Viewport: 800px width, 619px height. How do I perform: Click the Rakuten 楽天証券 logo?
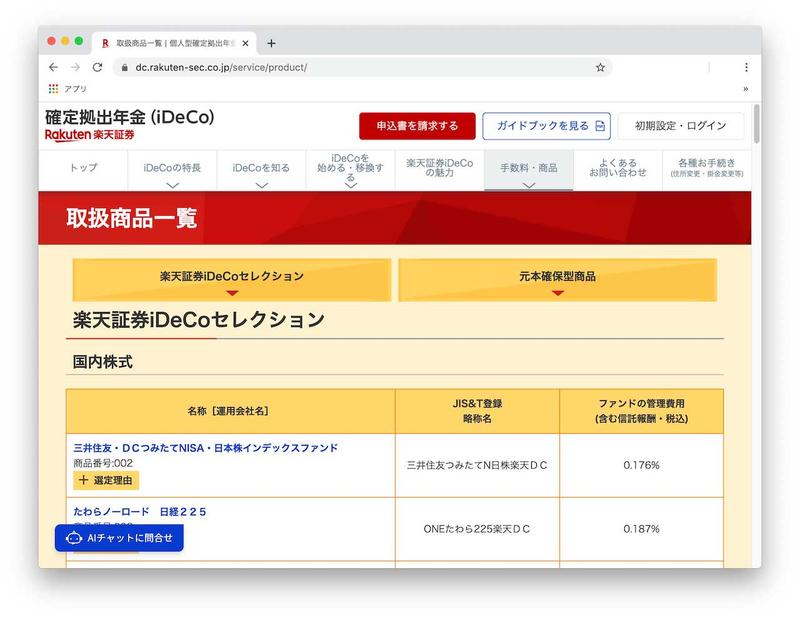(90, 135)
